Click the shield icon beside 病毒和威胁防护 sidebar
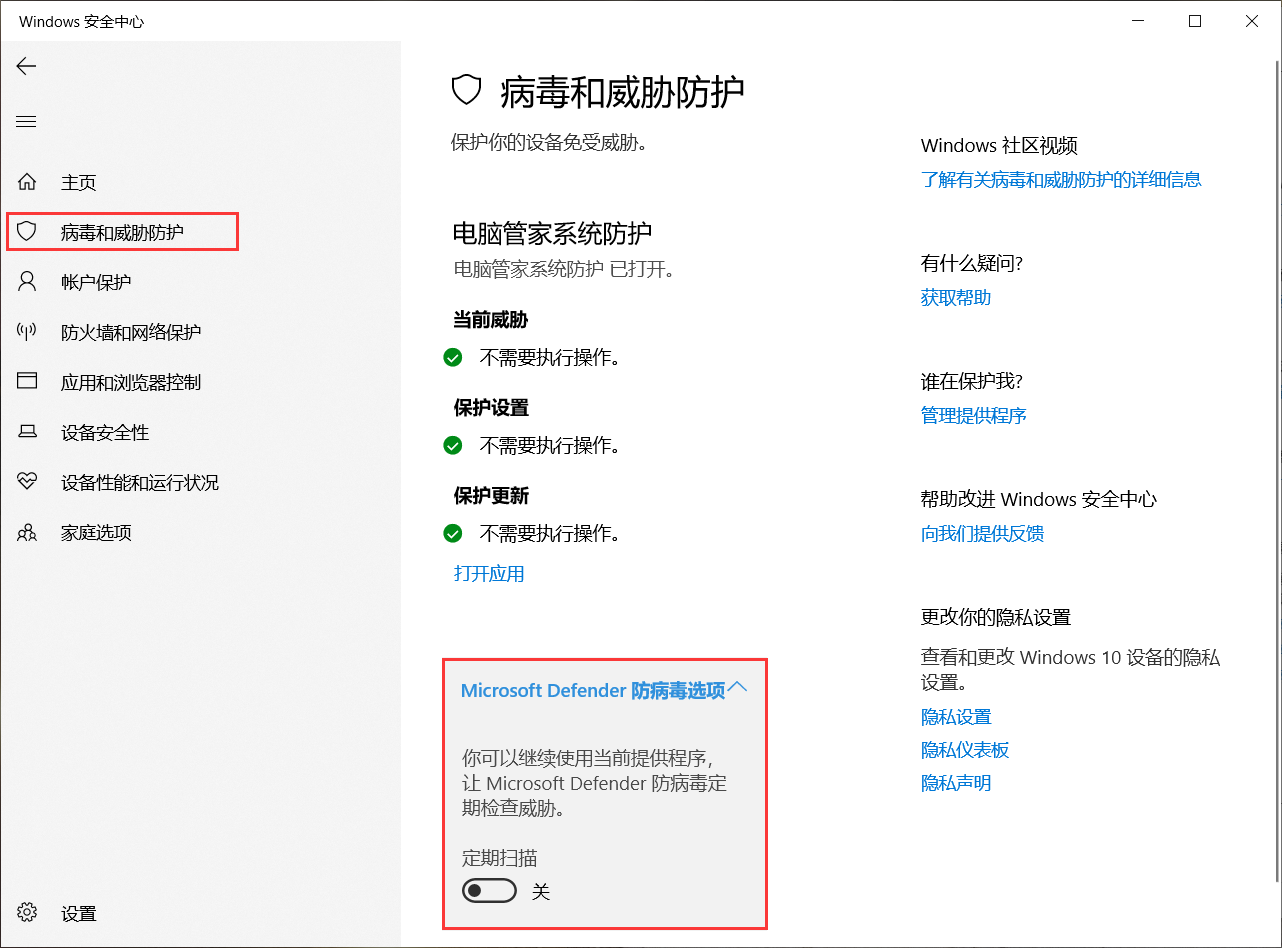Screen dimensions: 1282x948 27,232
